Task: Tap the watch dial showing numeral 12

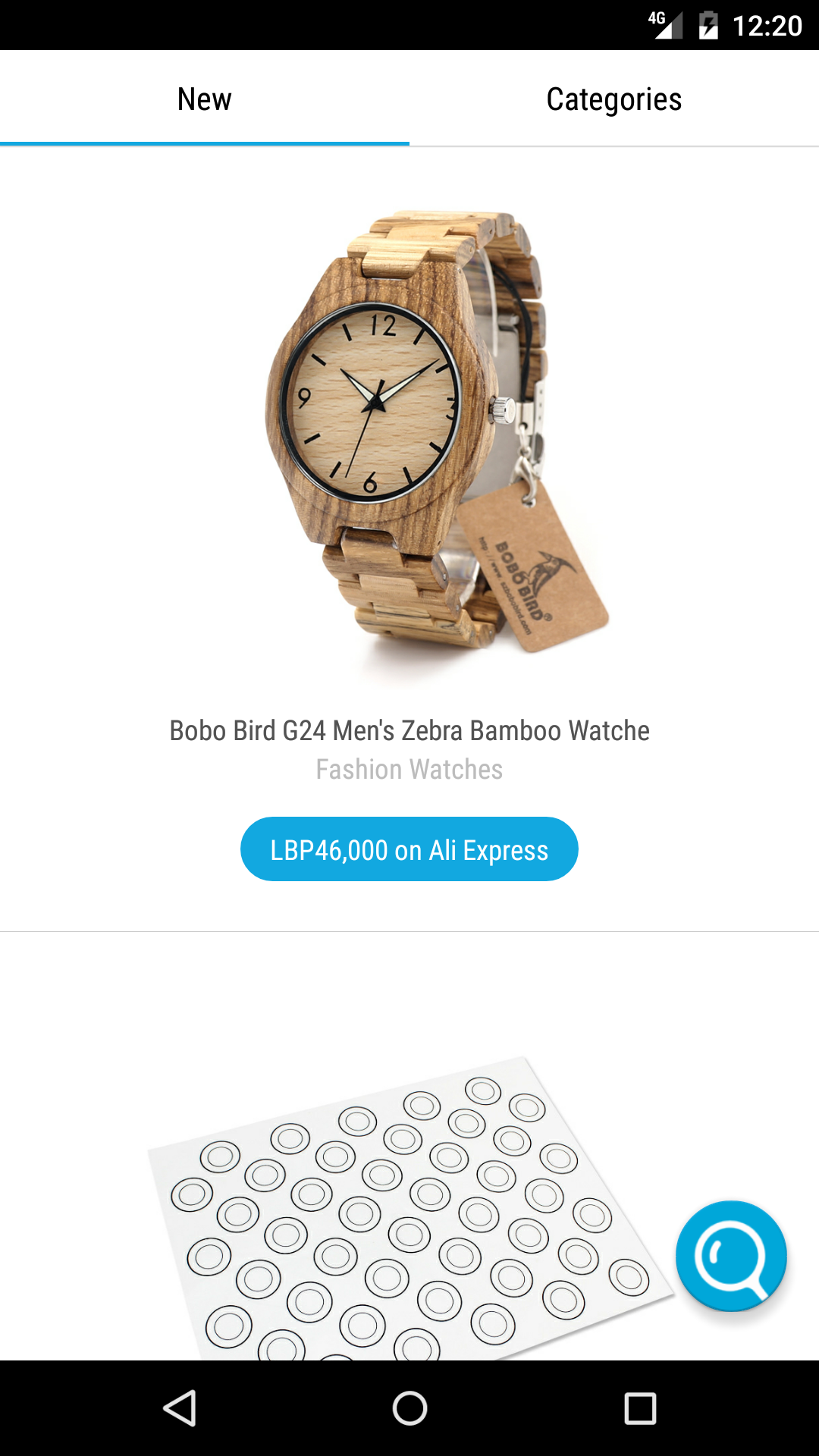Action: pyautogui.click(x=371, y=402)
